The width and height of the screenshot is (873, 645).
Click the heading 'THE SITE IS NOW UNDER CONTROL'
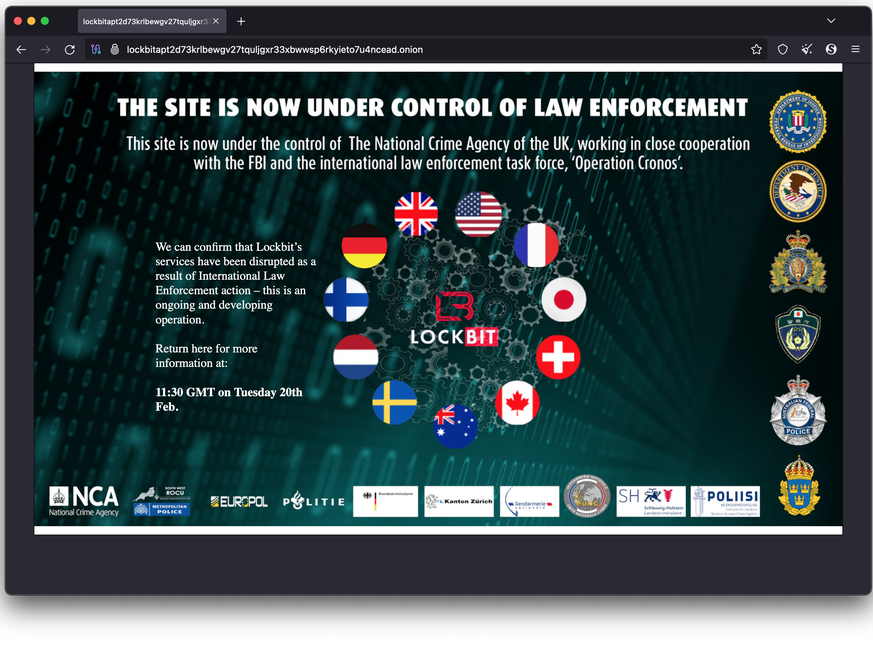(x=432, y=107)
